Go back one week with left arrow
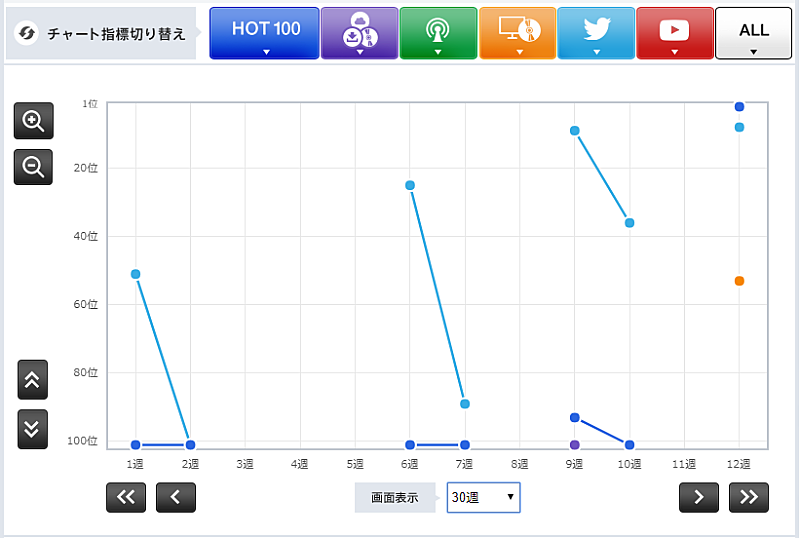The width and height of the screenshot is (800, 538). 176,497
